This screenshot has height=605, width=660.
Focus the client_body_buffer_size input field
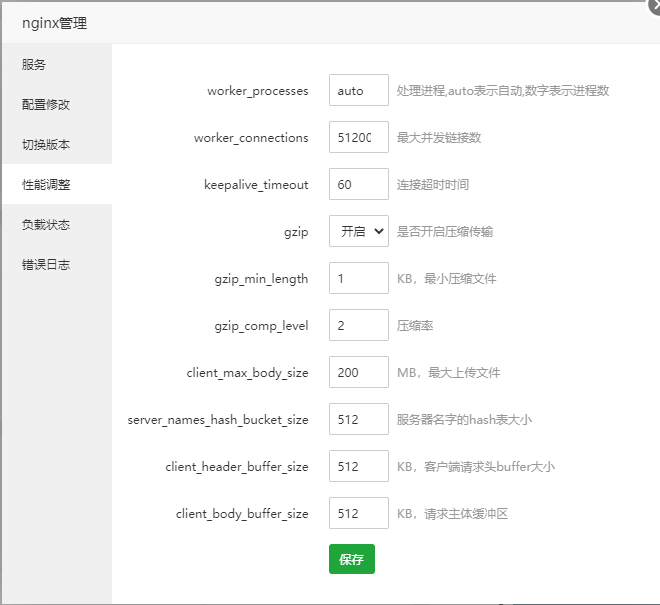tap(359, 513)
